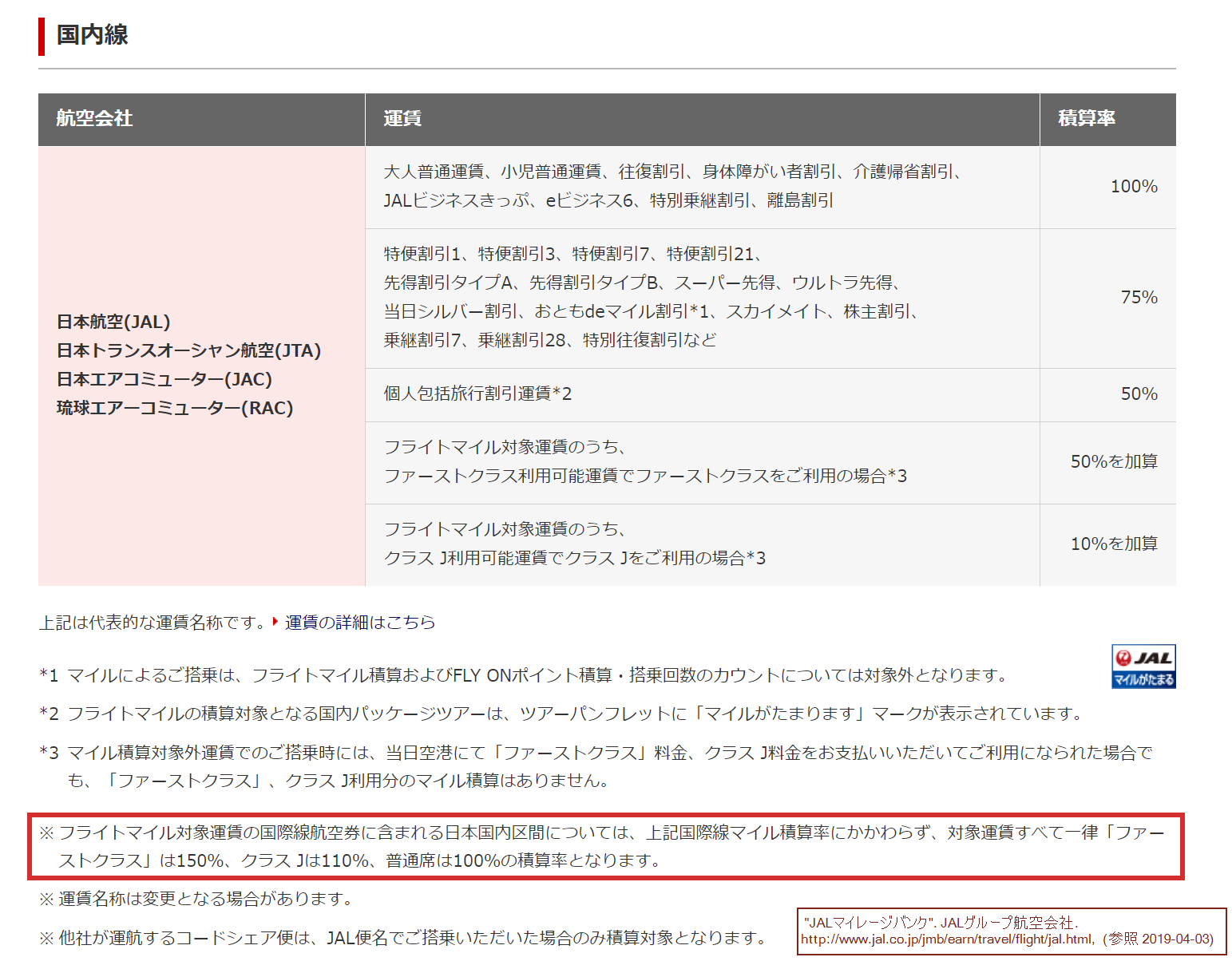Click the line JALビジネスきっぷ、eビジネス6
Screen dimensions: 1232x965
tap(608, 200)
